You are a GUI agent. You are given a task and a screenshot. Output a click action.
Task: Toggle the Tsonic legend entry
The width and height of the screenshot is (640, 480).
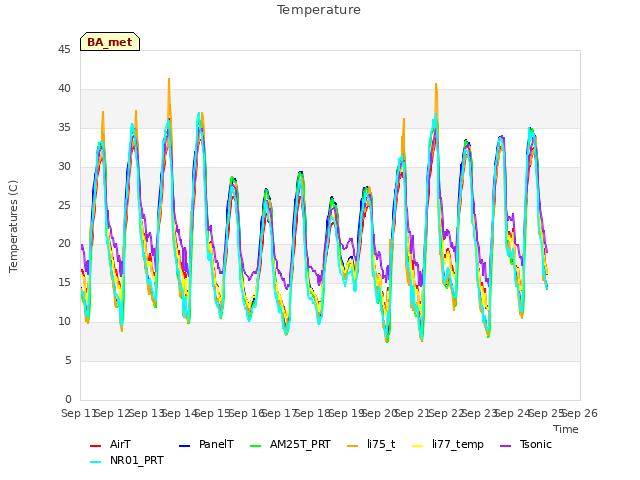click(x=526, y=444)
